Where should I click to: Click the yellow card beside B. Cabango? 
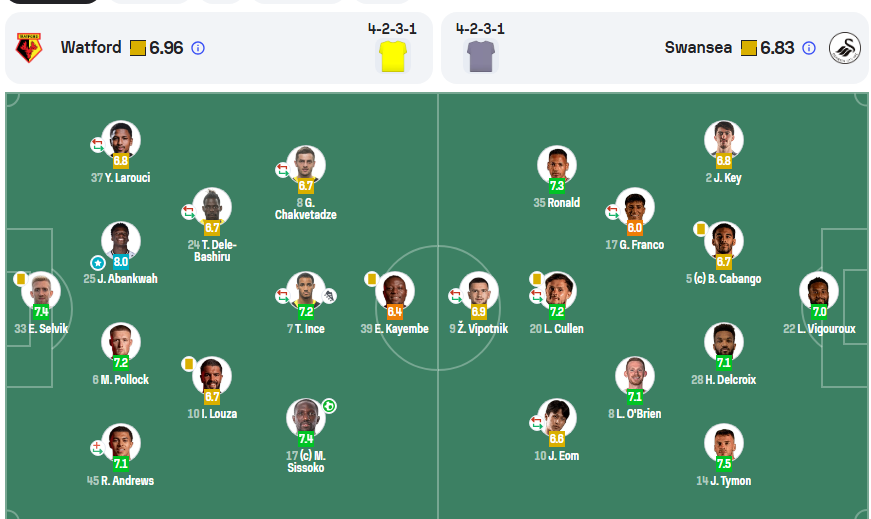click(x=701, y=229)
